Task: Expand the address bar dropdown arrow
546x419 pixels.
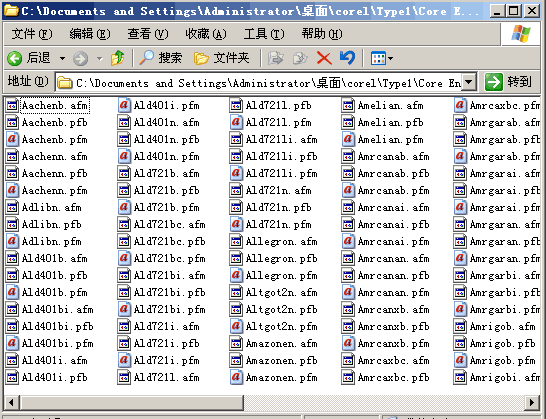Action: [x=469, y=82]
